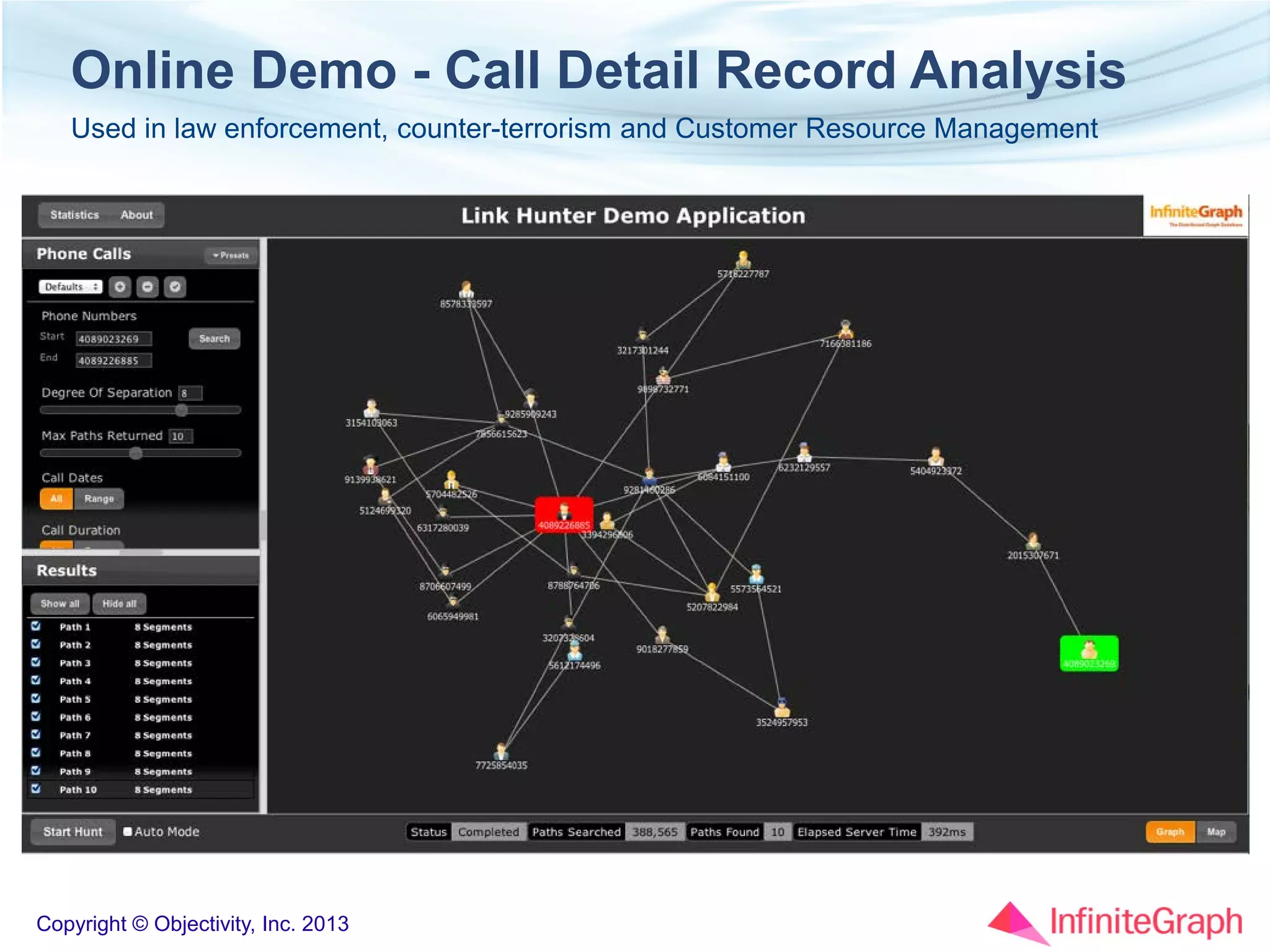Uncheck the Path 4 checkbox
1270x952 pixels.
pyautogui.click(x=36, y=680)
